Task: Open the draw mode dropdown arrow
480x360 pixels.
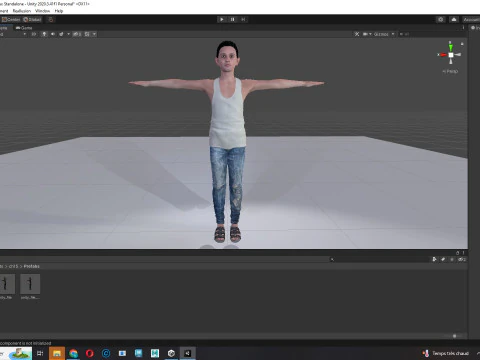Action: (24, 34)
